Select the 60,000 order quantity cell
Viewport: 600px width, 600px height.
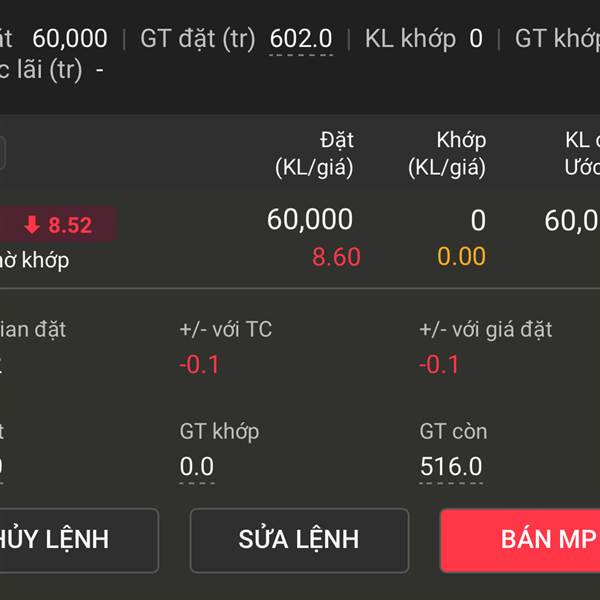pyautogui.click(x=310, y=220)
